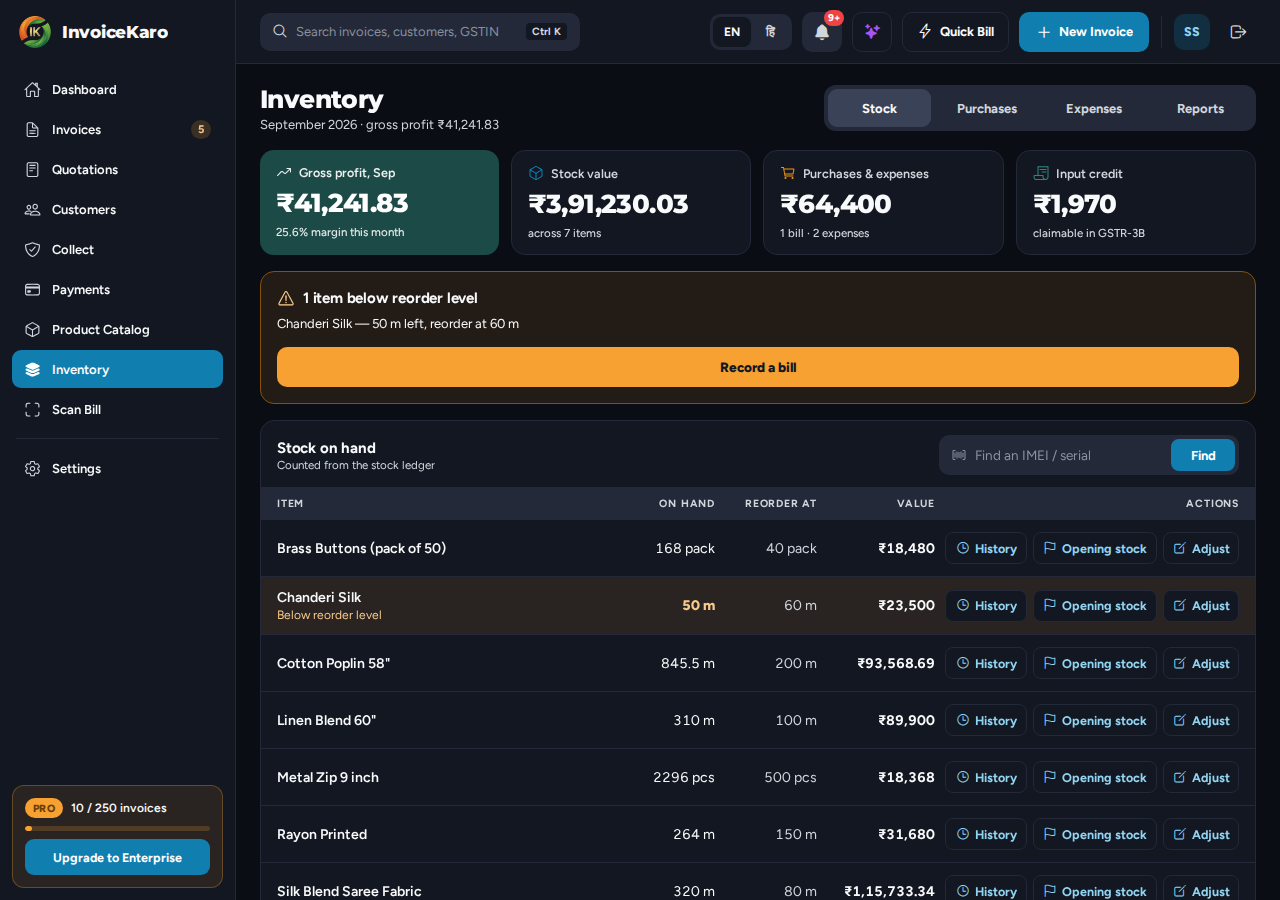Click the Product Catalog box icon
Screen dimensions: 1280x900
[x=33, y=330]
